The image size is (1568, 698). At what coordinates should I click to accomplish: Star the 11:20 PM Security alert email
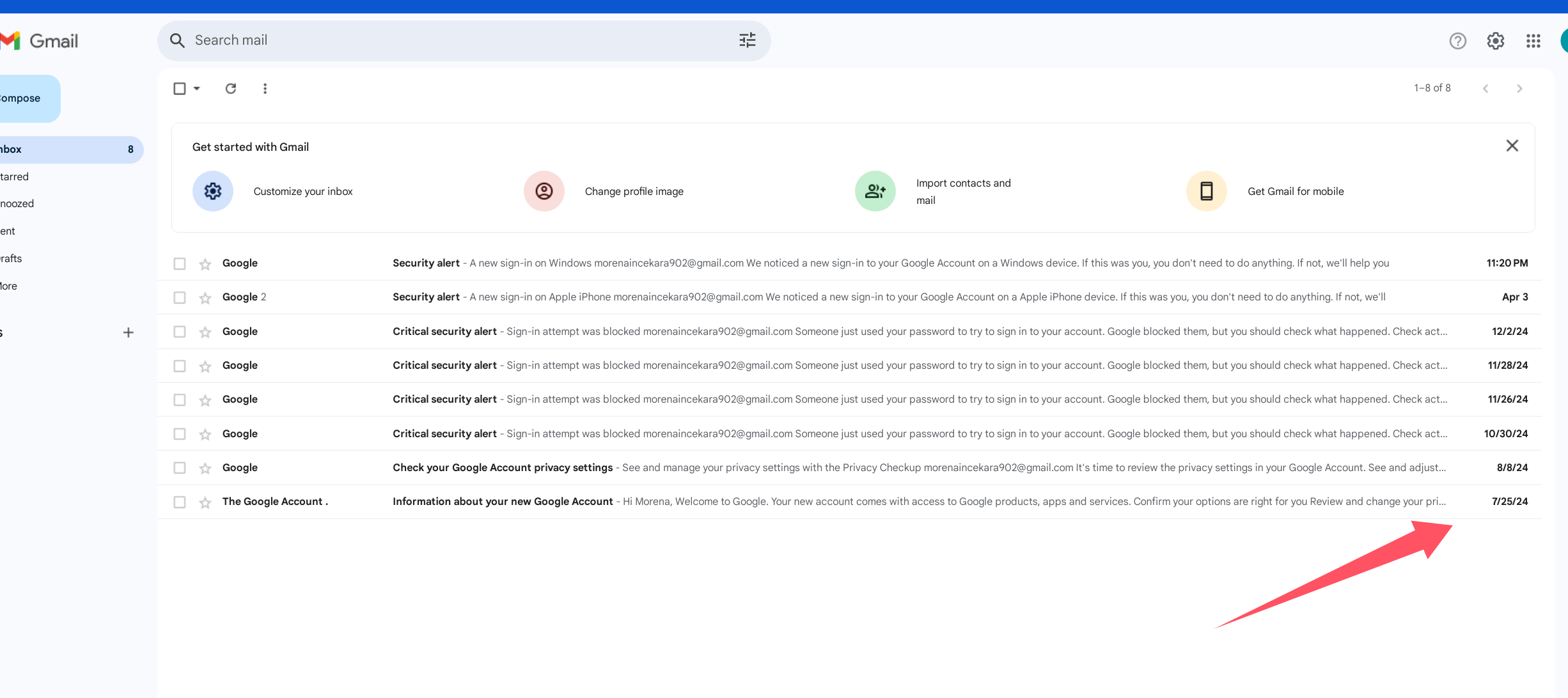coord(205,264)
